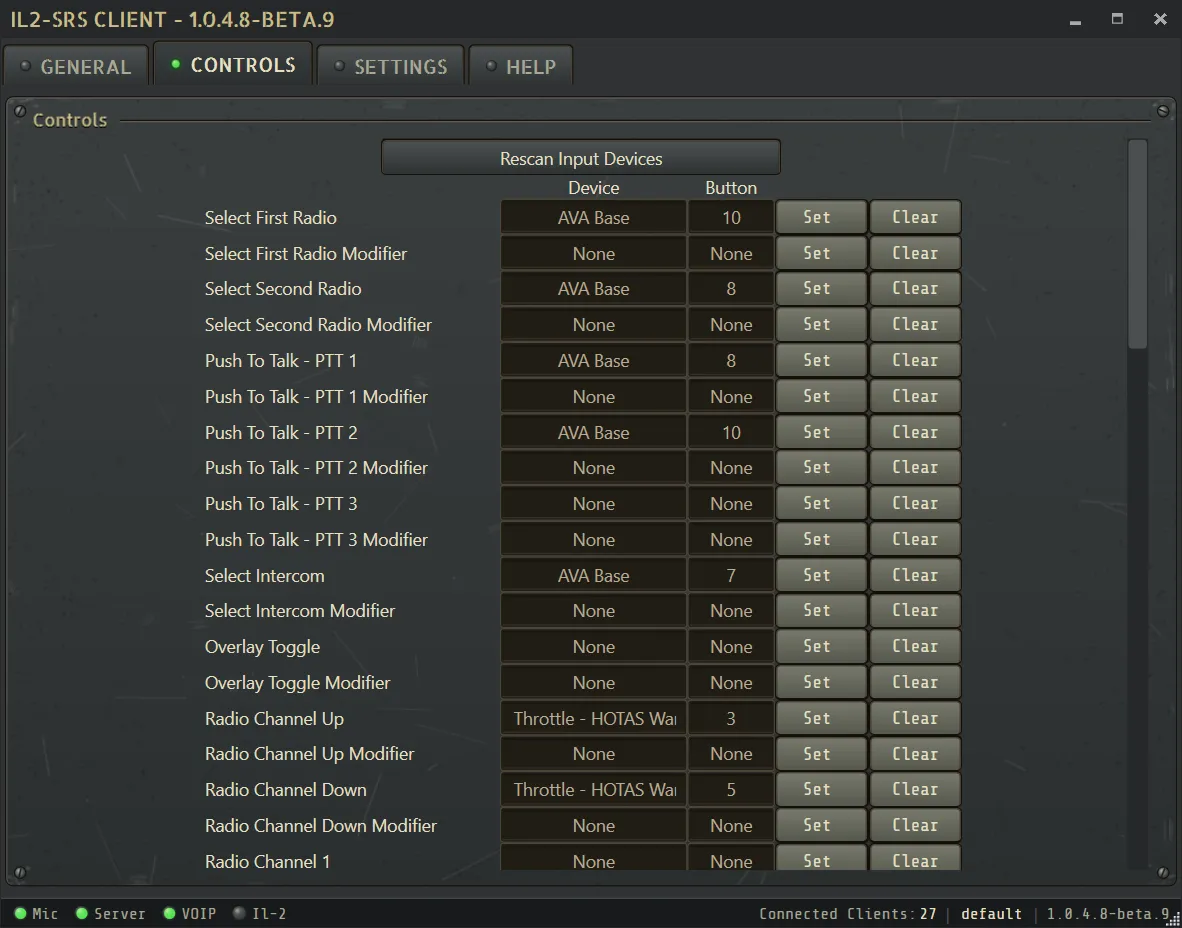The width and height of the screenshot is (1182, 928).
Task: Click the default profile label
Action: point(991,914)
